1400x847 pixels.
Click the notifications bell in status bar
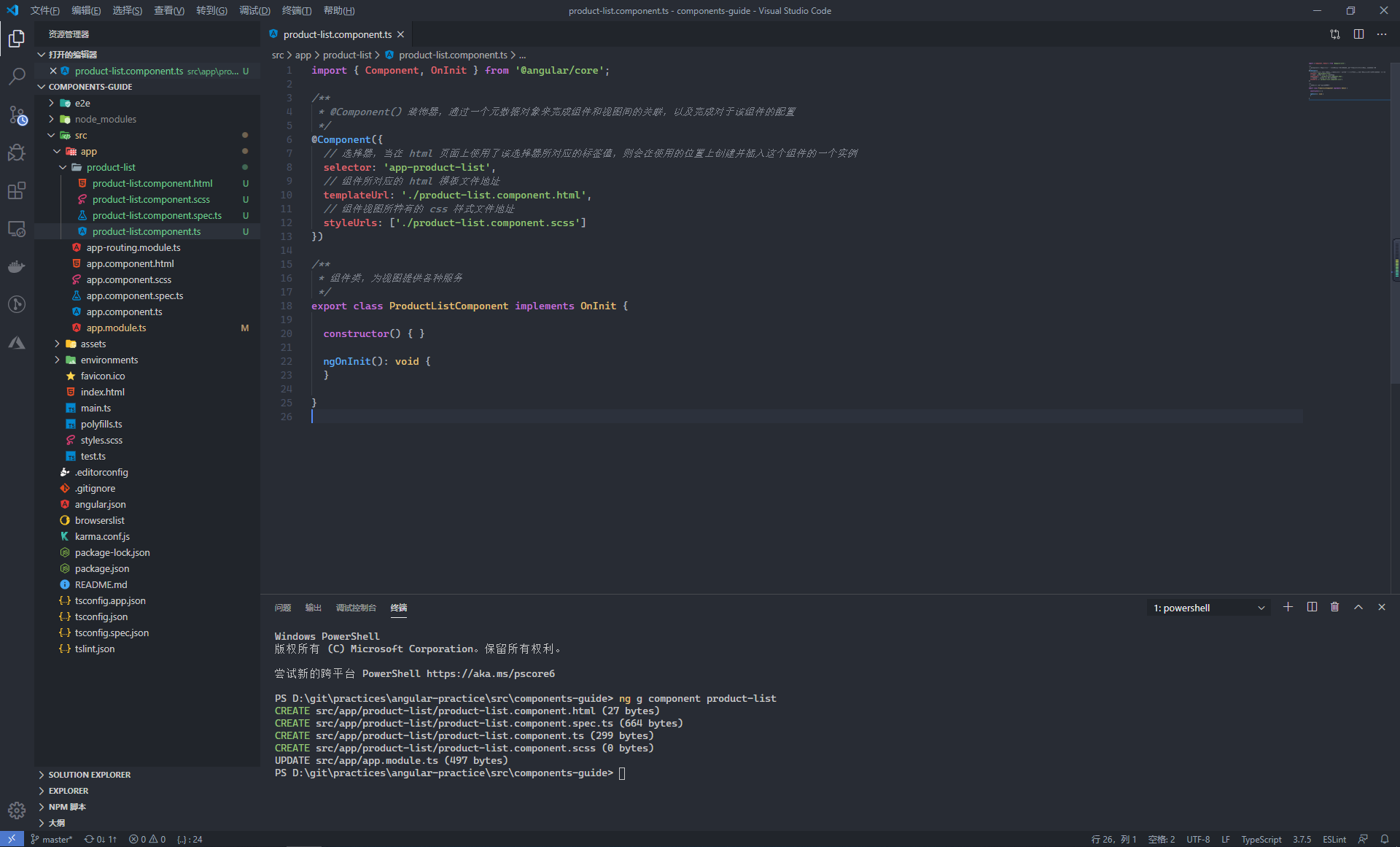coord(1384,839)
